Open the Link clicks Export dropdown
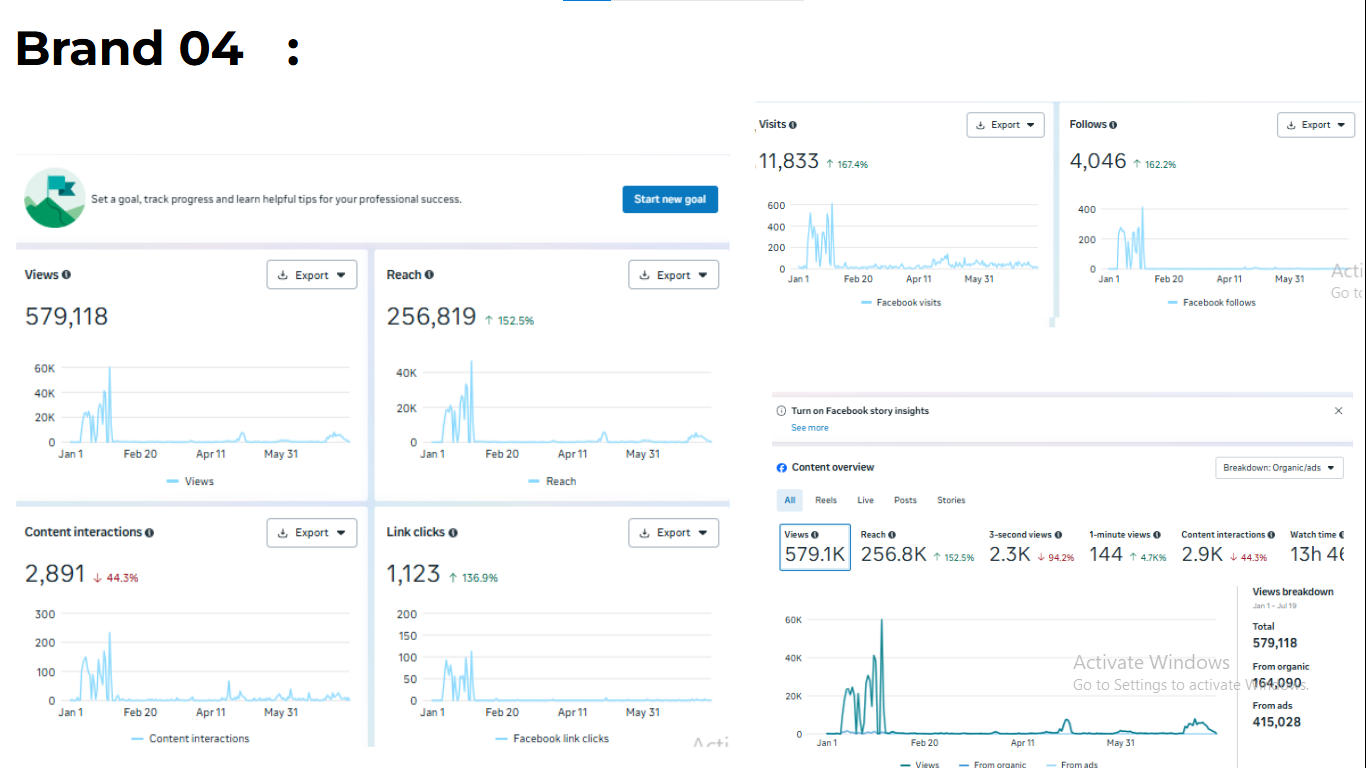 (674, 533)
